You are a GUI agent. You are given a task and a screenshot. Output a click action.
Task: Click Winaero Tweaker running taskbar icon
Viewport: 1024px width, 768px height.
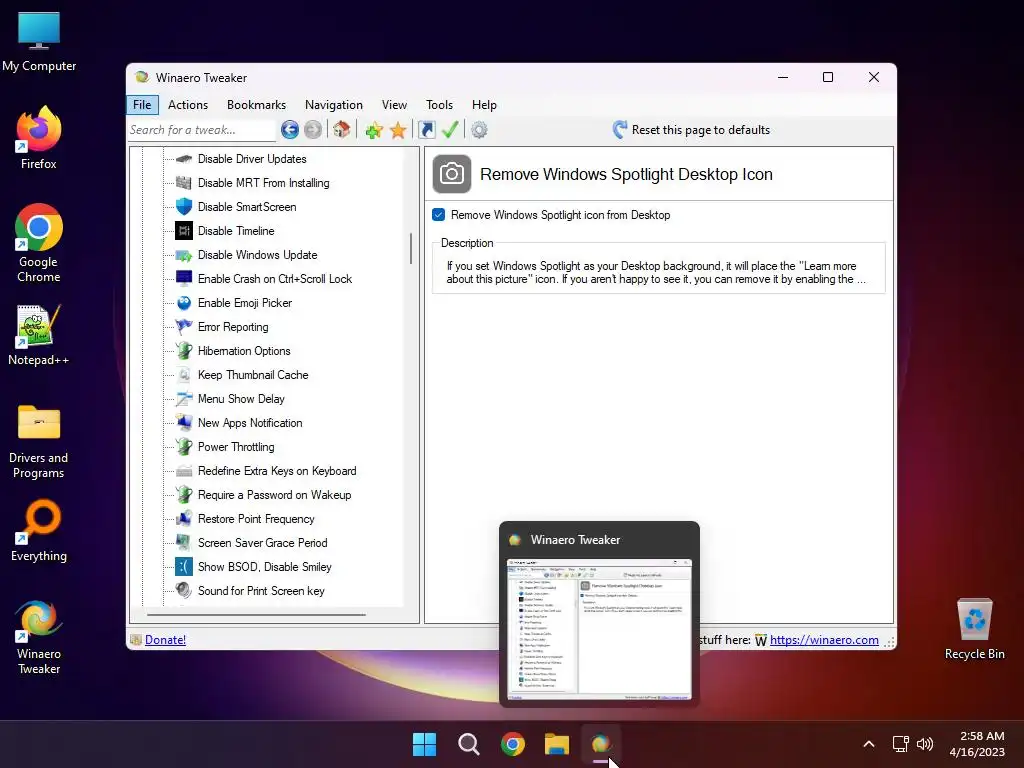[x=601, y=744]
